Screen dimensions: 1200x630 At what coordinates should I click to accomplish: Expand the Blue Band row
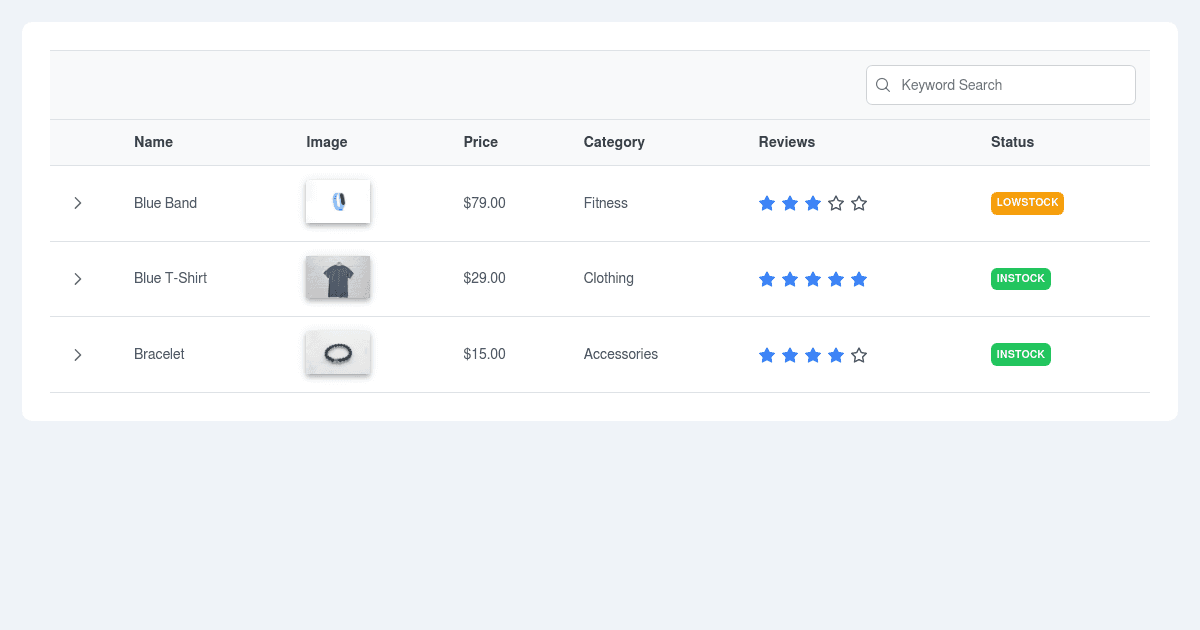[78, 203]
